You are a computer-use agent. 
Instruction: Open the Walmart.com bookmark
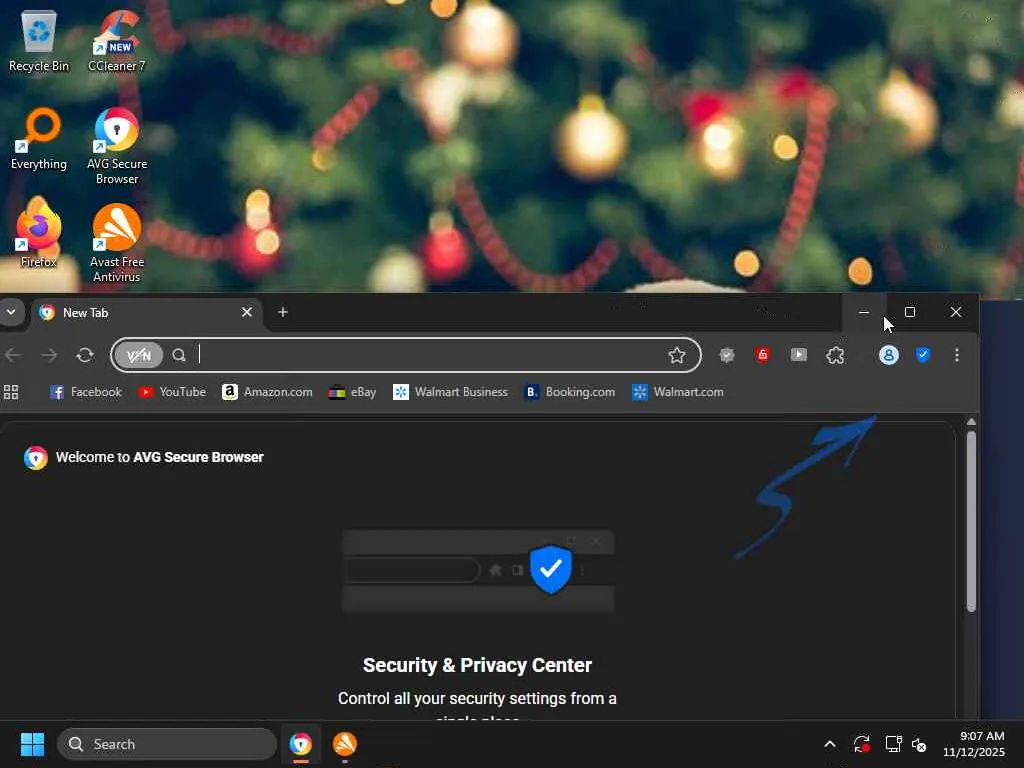coord(678,392)
